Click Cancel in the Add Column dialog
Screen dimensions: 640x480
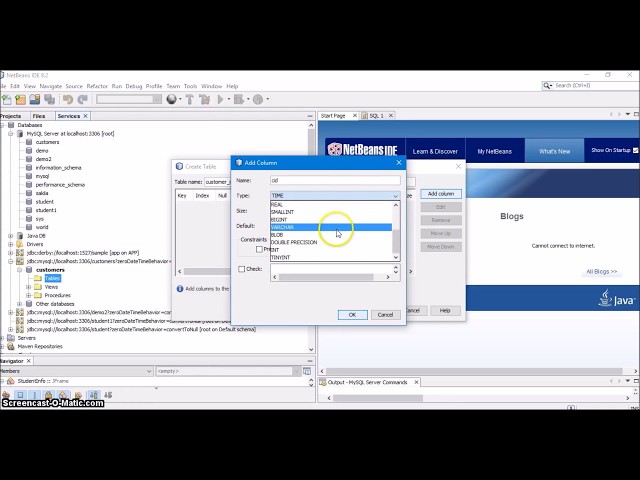pos(385,315)
